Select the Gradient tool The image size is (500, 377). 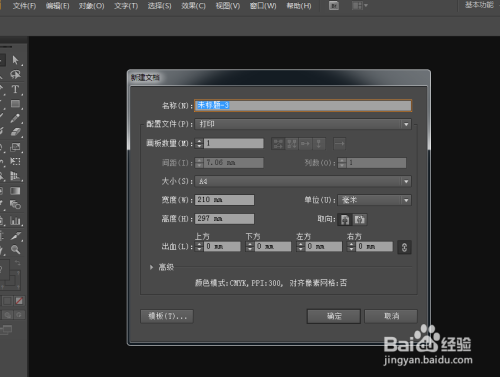pos(15,191)
